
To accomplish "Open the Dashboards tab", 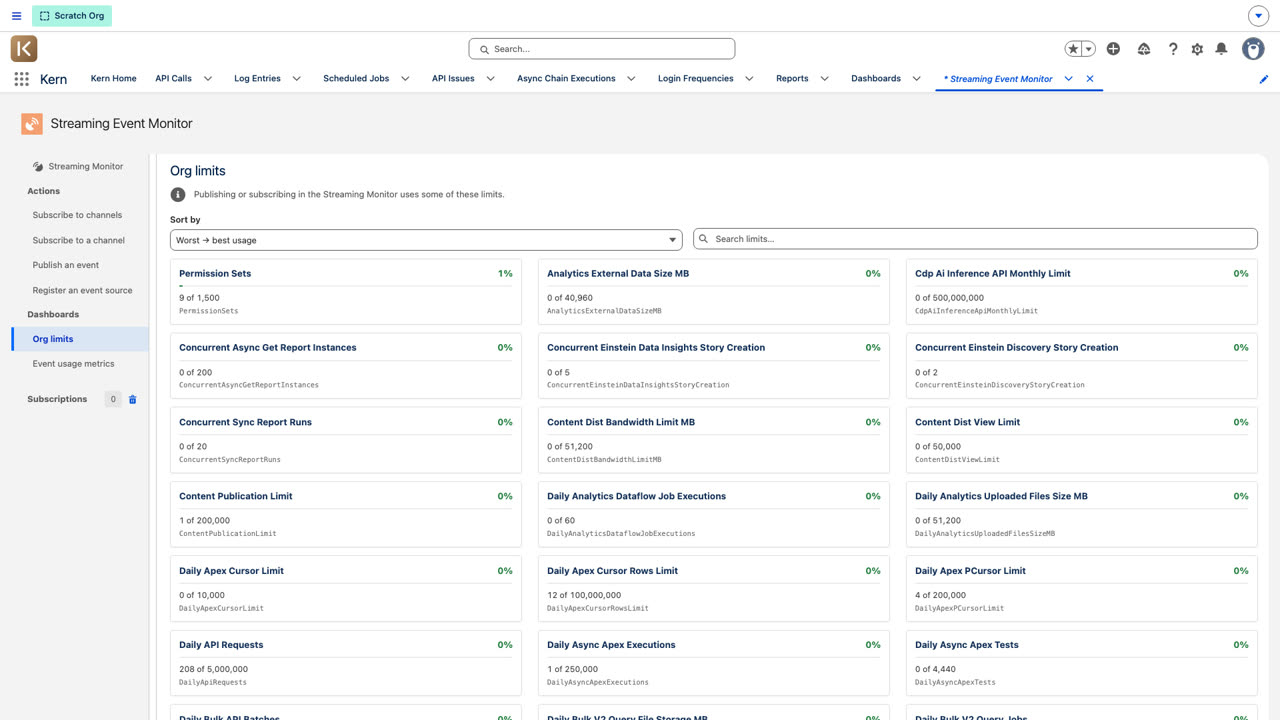I will pyautogui.click(x=876, y=79).
